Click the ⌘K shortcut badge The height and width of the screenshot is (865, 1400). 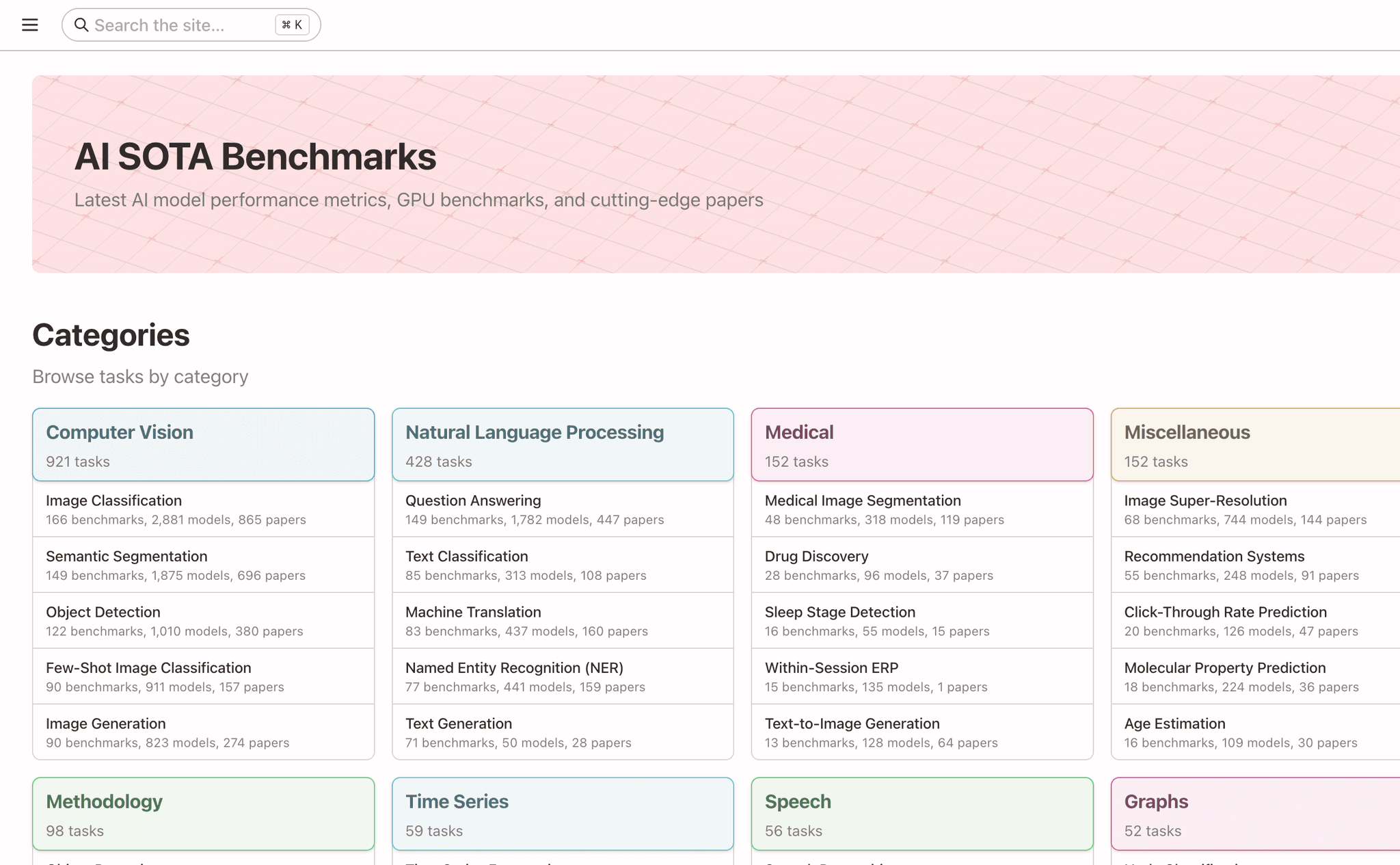(292, 25)
